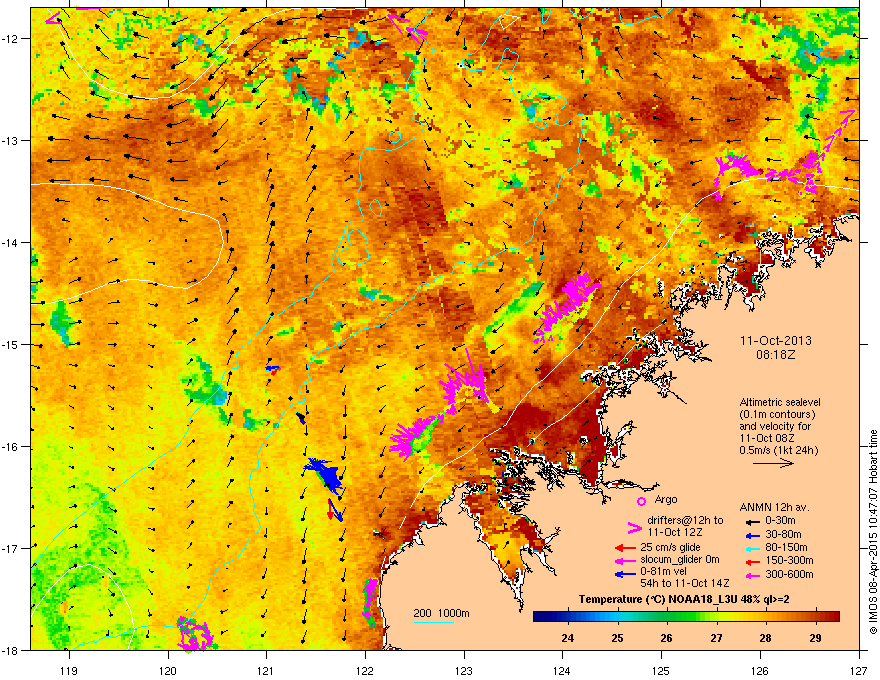Select the '(0.1m contours)' text
Image resolution: width=880 pixels, height=680 pixels.
(777, 415)
